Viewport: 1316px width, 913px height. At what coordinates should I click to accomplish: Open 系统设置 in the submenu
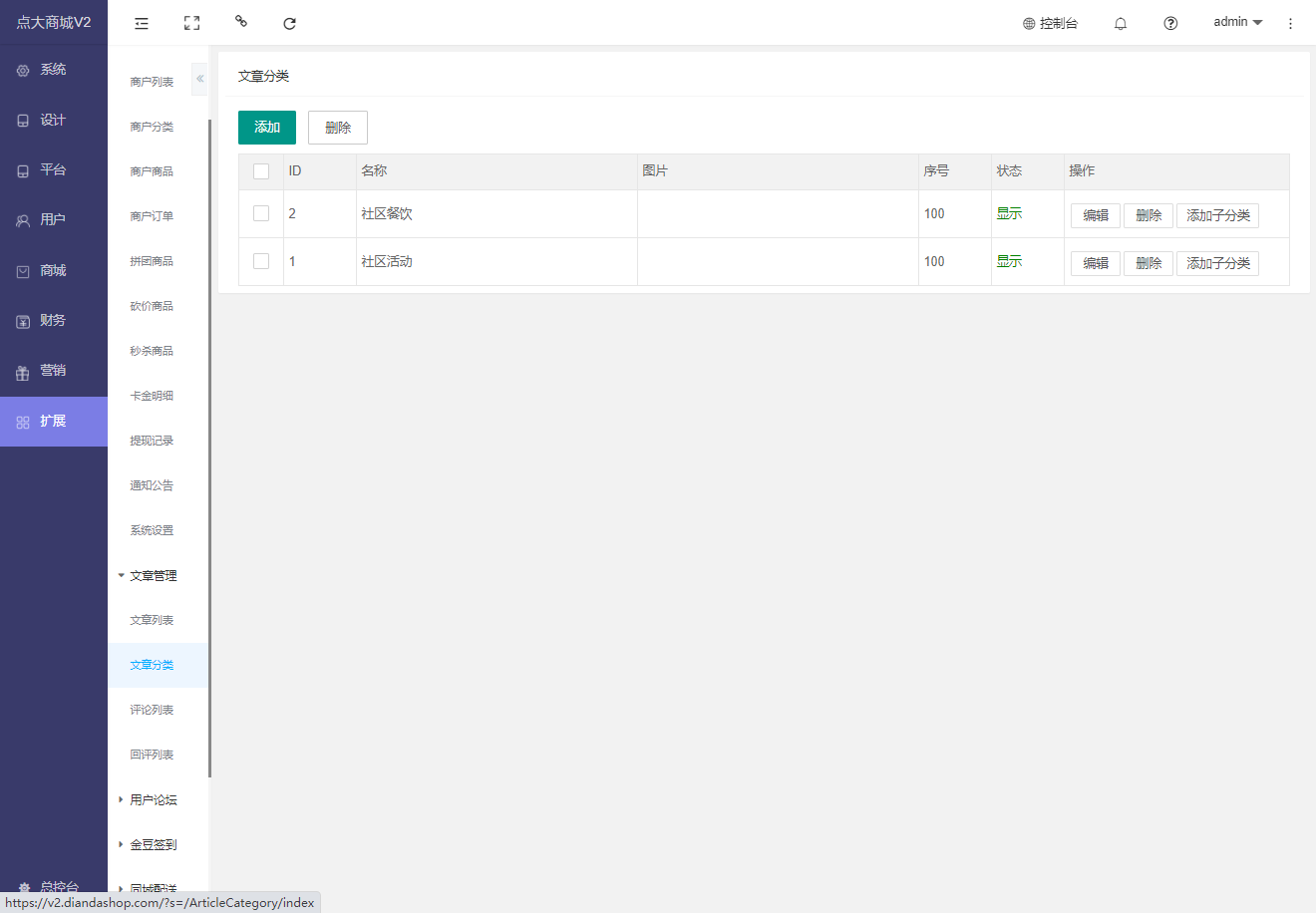152,530
